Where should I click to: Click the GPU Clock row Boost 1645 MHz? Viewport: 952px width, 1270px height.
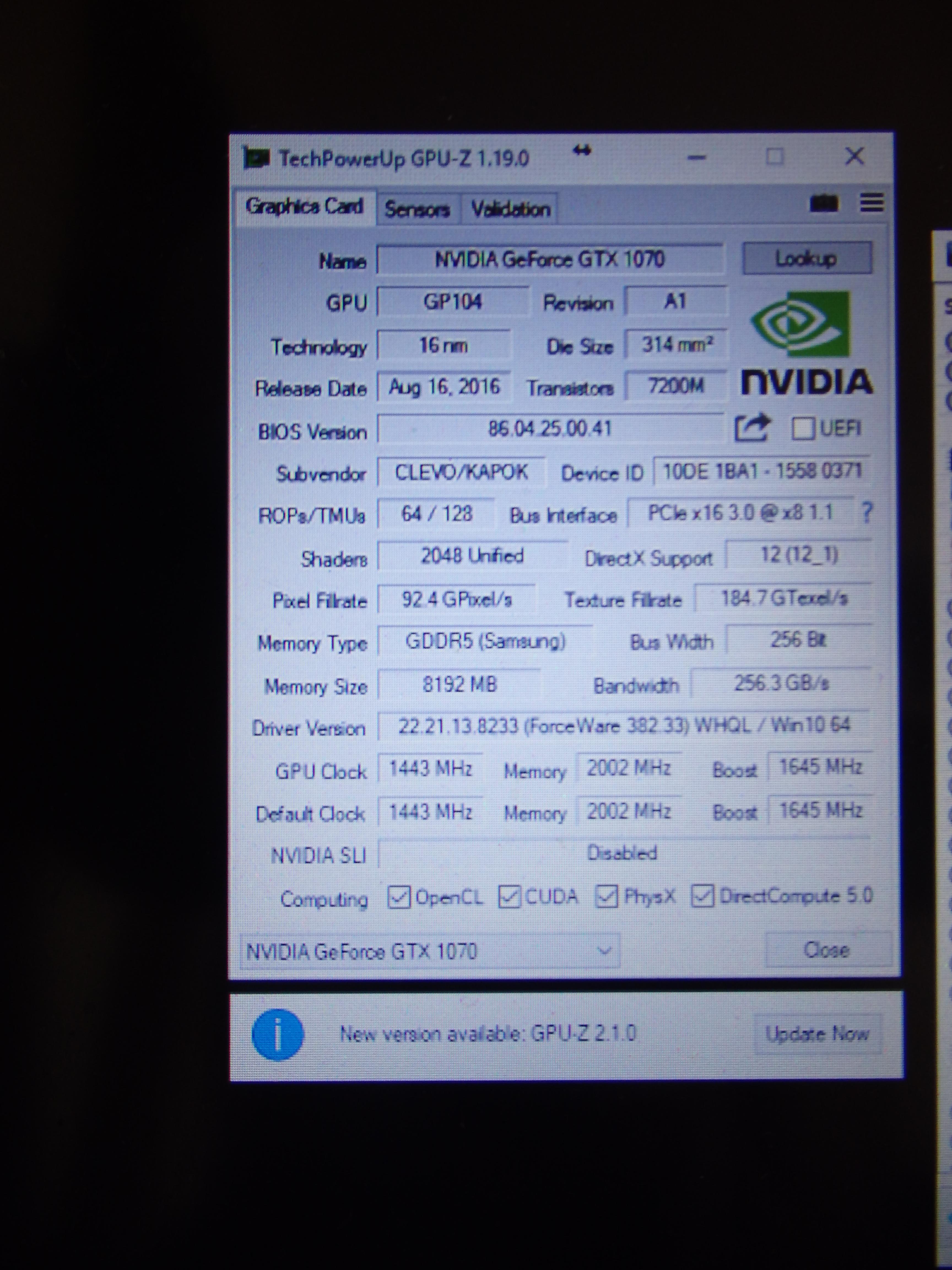click(x=821, y=767)
